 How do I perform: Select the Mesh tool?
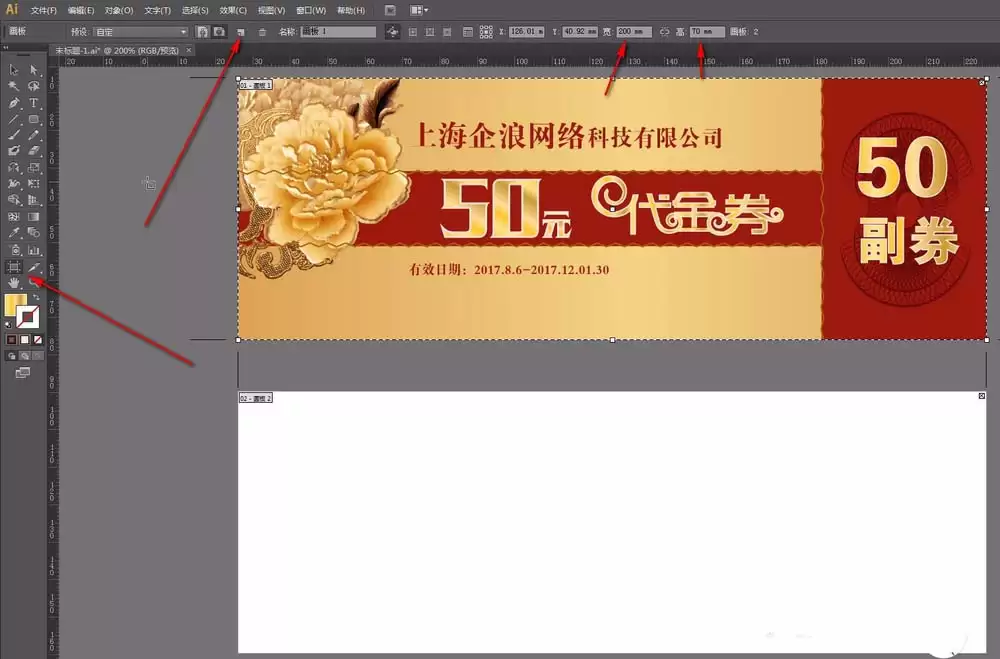[x=13, y=217]
